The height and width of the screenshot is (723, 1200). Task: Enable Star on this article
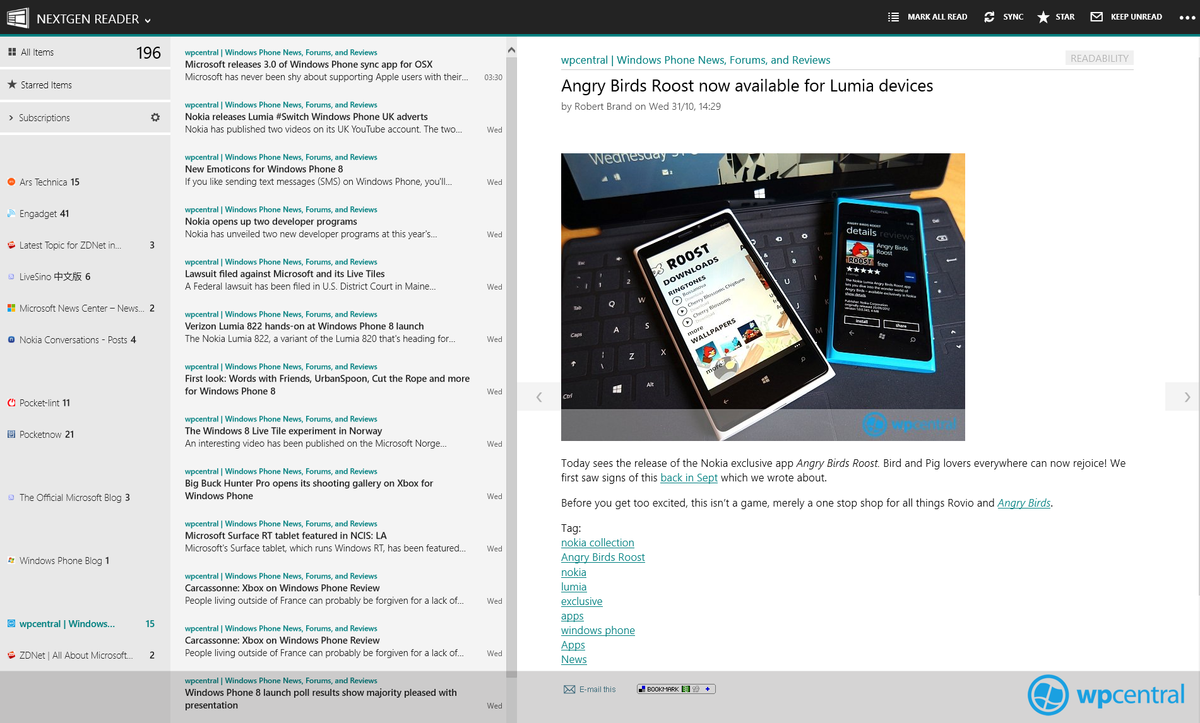click(x=1055, y=16)
